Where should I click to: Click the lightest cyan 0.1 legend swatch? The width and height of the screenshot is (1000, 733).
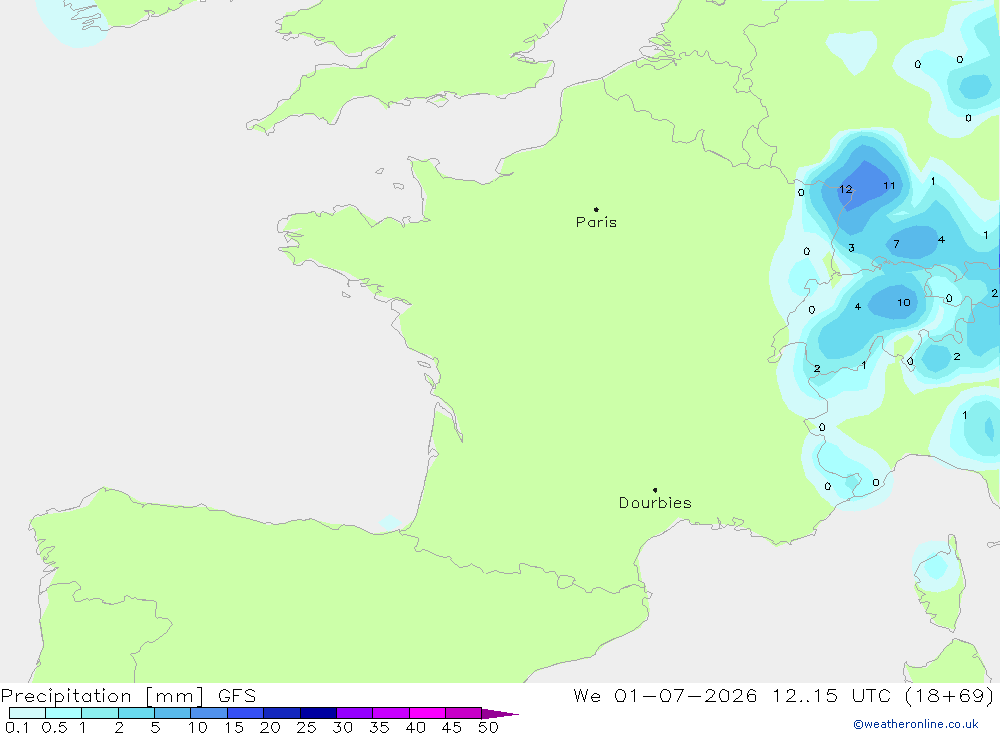pos(27,713)
